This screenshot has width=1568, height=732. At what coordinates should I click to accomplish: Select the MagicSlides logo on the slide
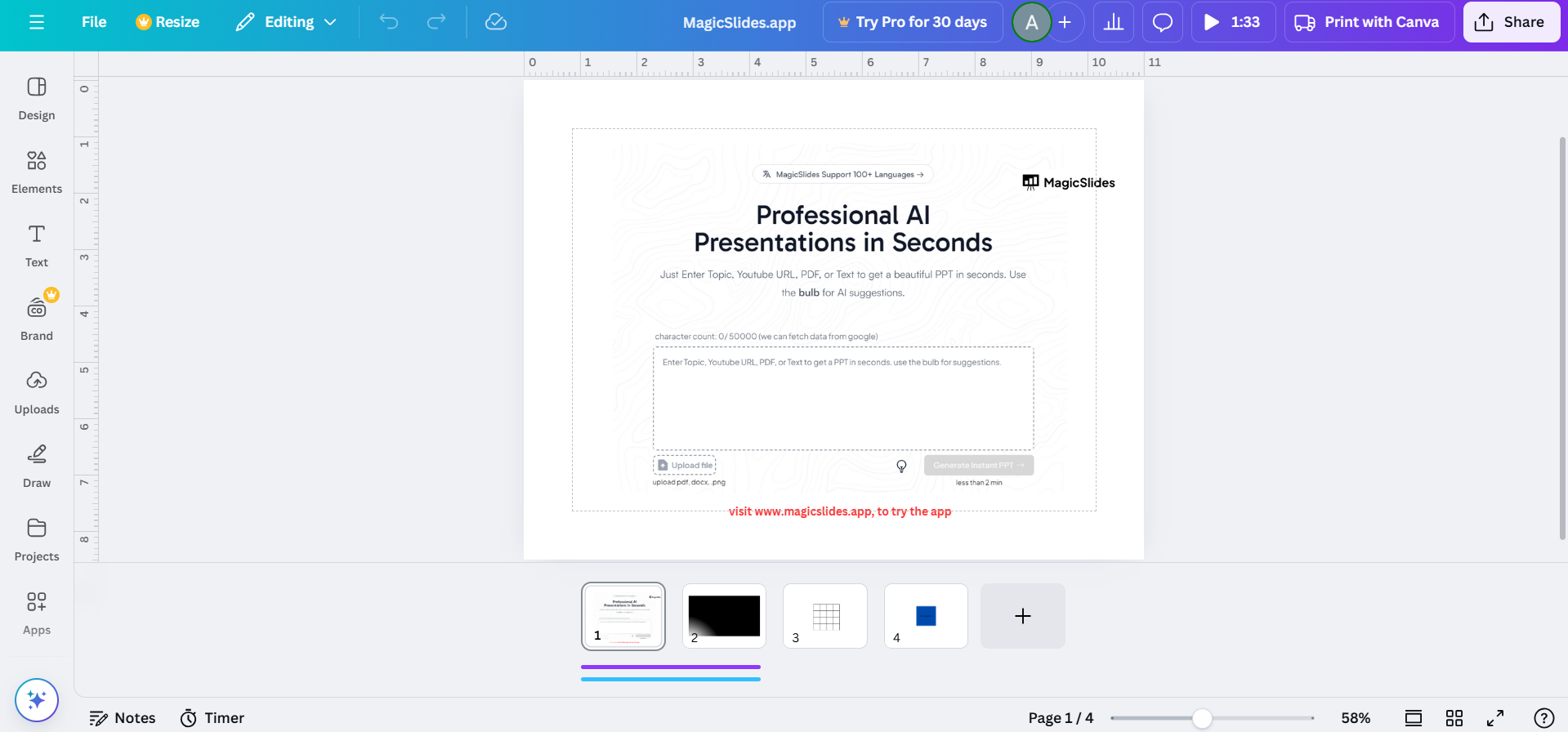click(x=1069, y=182)
